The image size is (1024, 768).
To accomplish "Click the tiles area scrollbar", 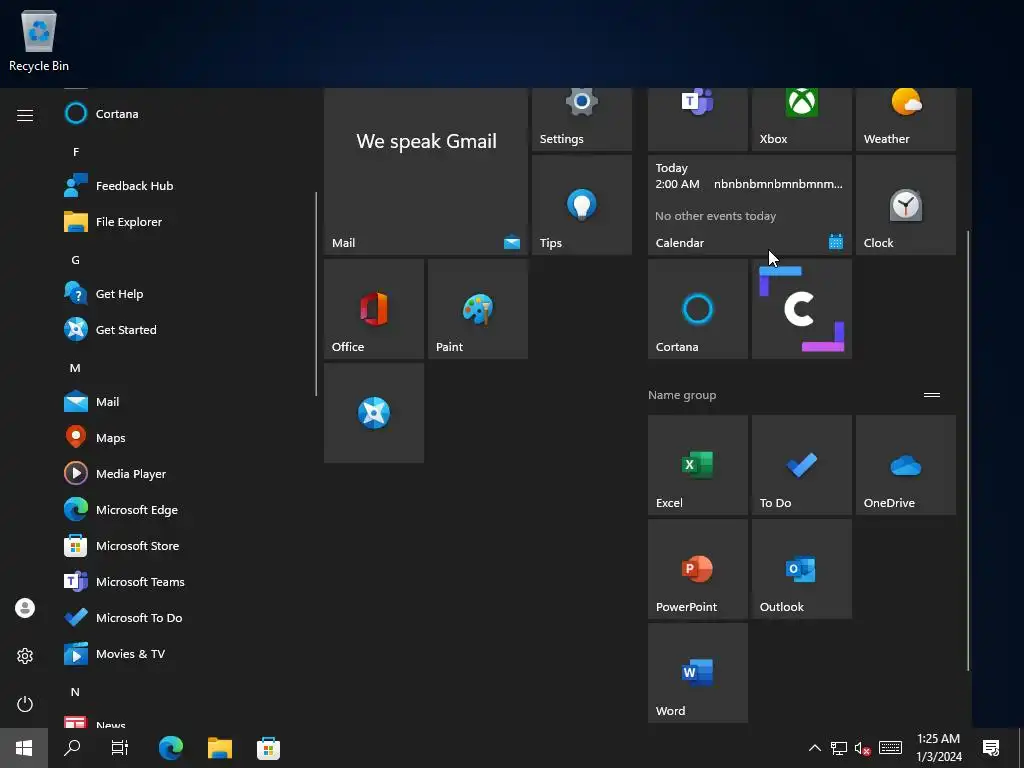I will 968,451.
